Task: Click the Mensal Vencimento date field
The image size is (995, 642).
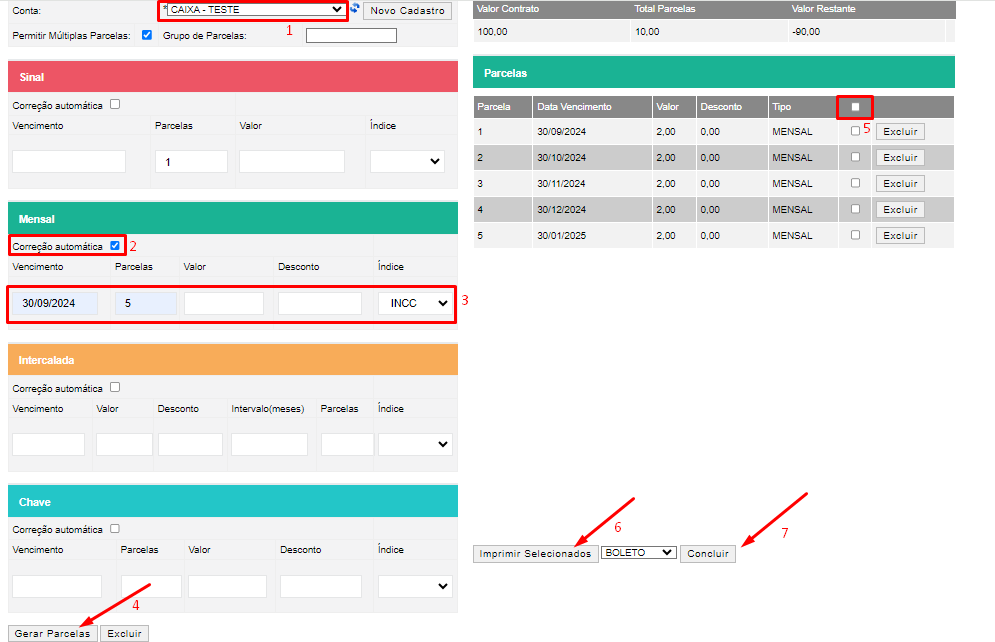Action: point(56,304)
